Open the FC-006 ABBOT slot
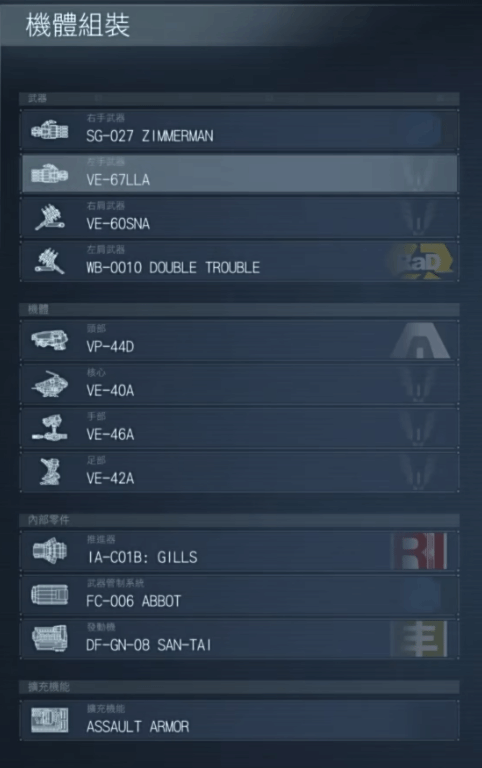Image resolution: width=482 pixels, height=768 pixels. (x=240, y=595)
